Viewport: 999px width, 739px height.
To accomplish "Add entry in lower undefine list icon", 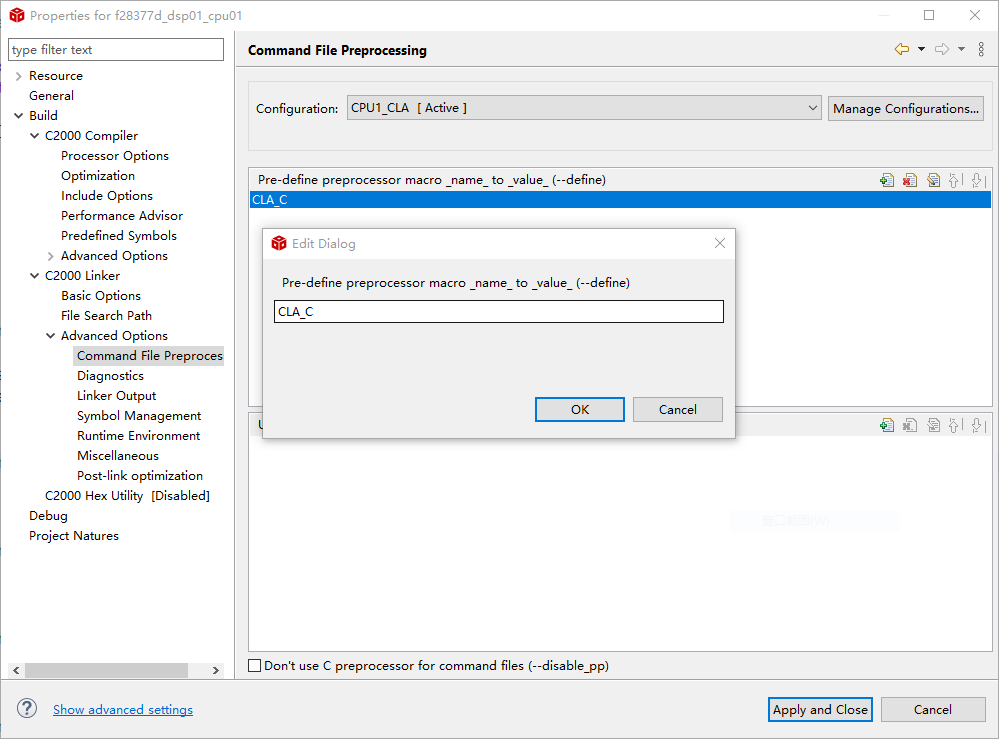I will point(887,425).
